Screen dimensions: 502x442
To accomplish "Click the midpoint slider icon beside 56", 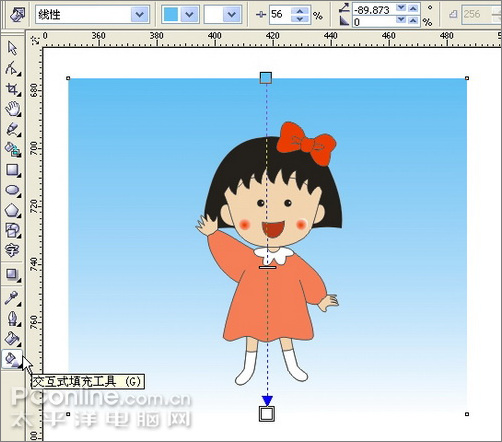I will [261, 15].
